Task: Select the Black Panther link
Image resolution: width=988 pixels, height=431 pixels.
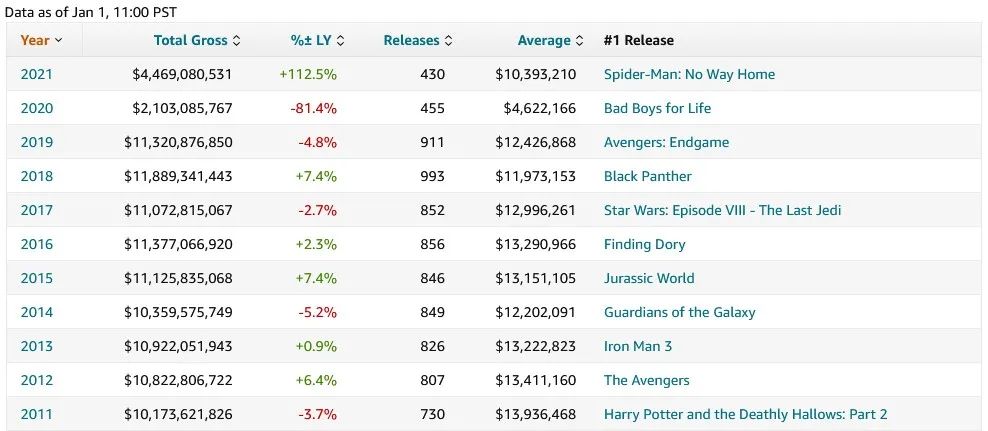Action: pos(647,176)
